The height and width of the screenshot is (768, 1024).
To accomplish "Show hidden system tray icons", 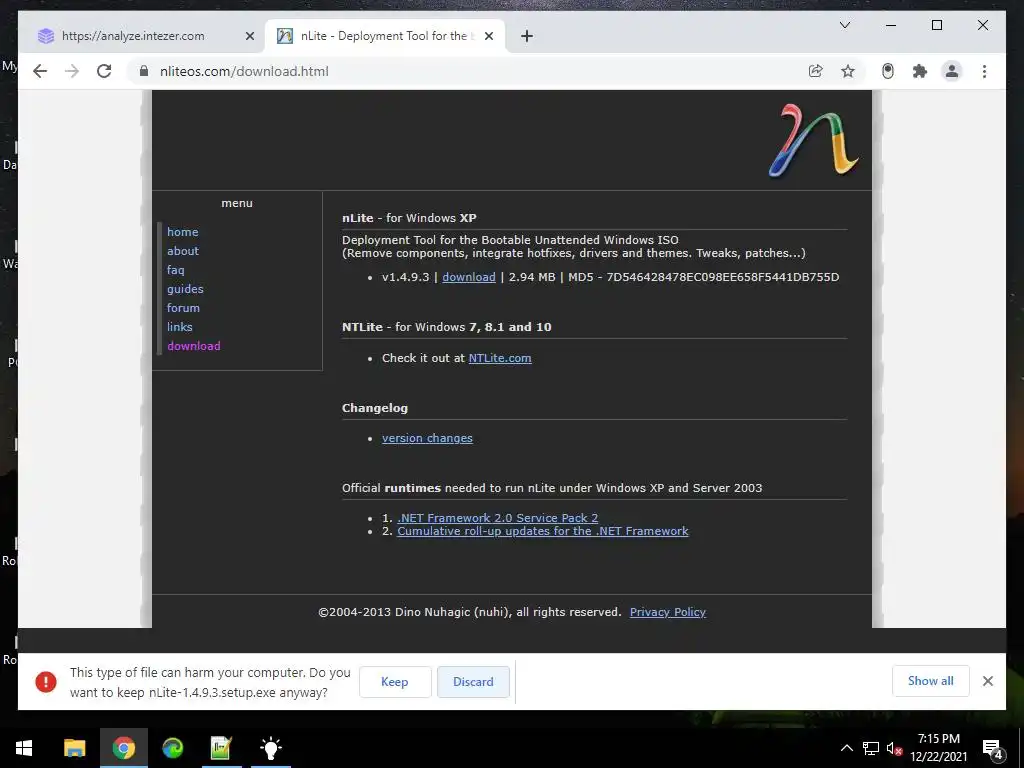I will (x=846, y=748).
